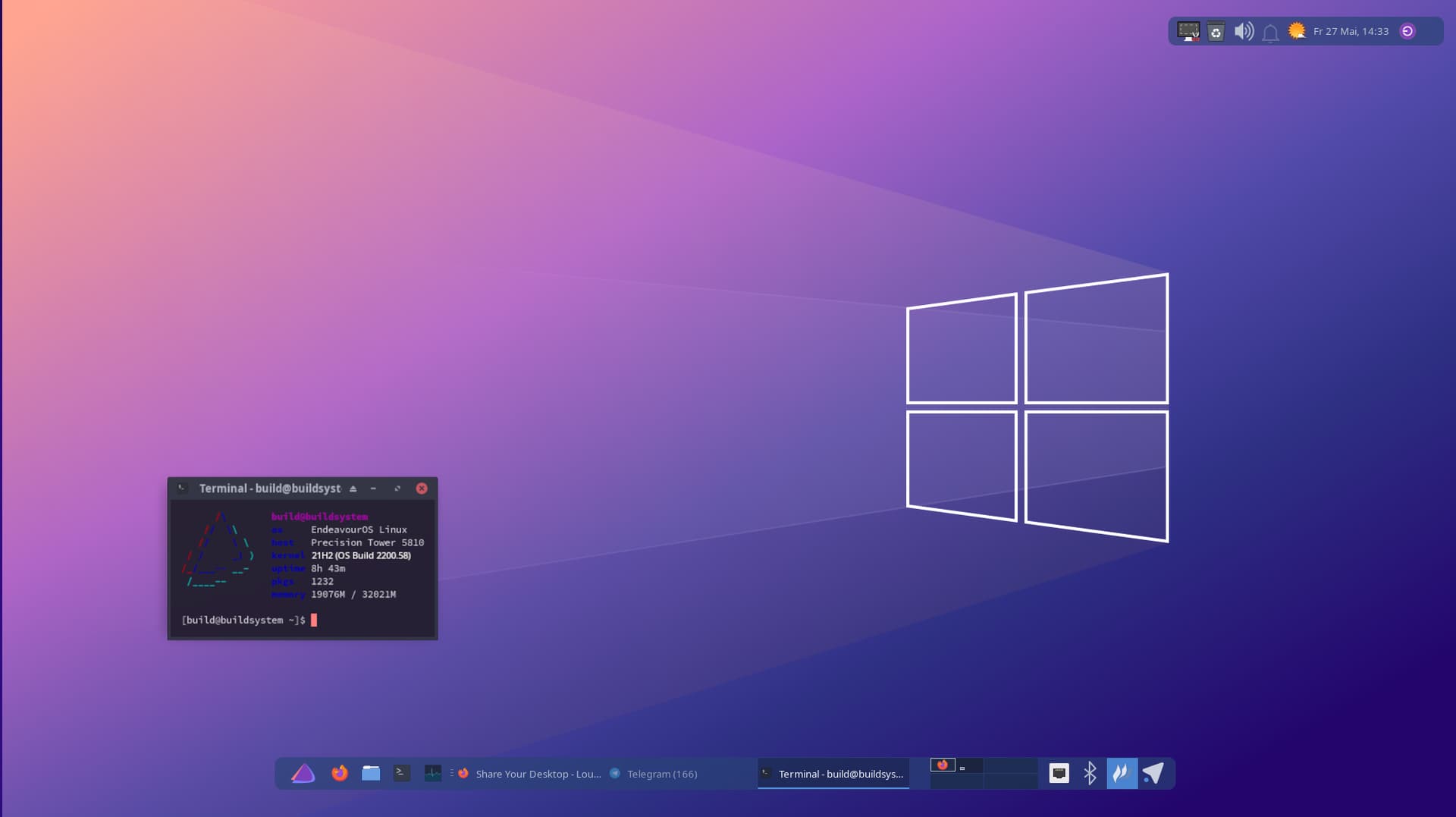
Task: Click build@buildsystem heading in terminal output
Action: [319, 517]
